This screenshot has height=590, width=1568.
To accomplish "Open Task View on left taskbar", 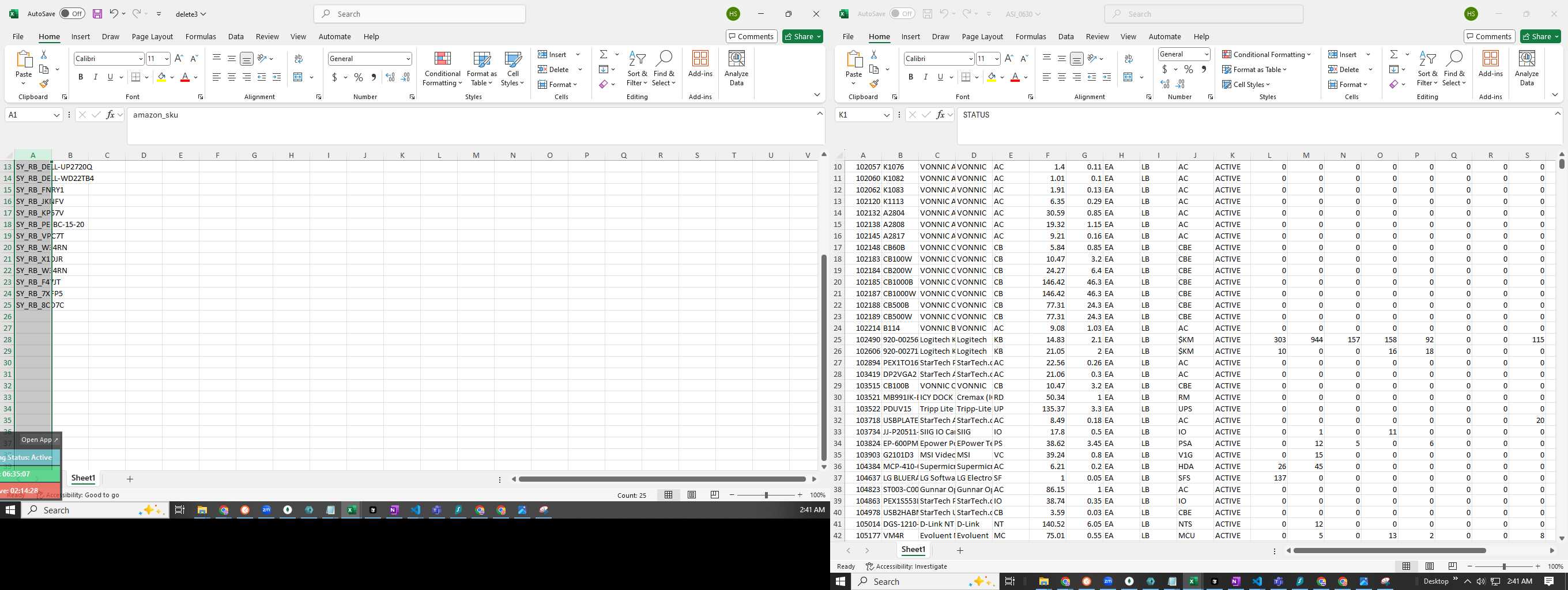I will click(x=179, y=510).
